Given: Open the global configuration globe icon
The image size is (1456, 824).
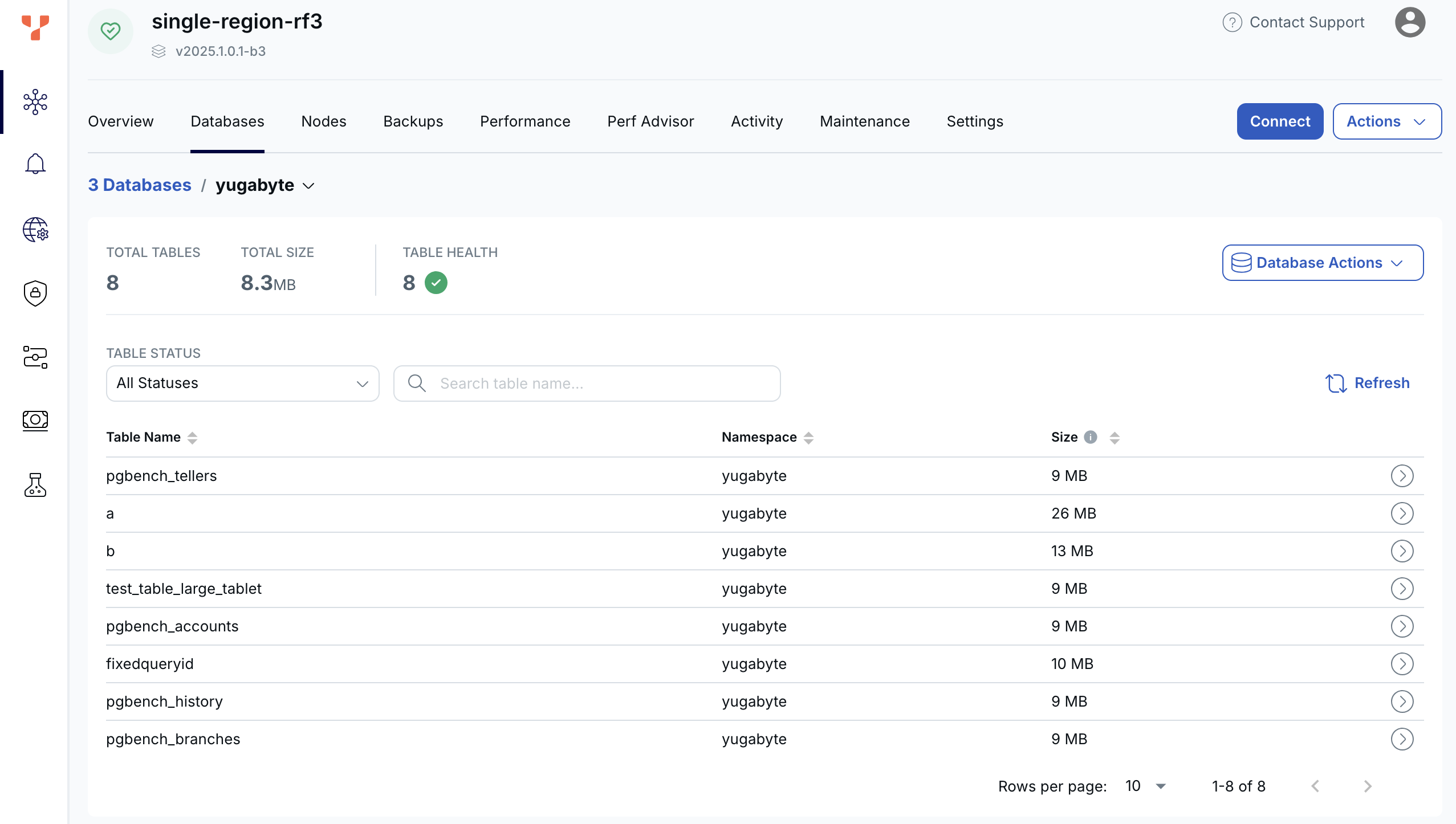Looking at the screenshot, I should pyautogui.click(x=35, y=230).
